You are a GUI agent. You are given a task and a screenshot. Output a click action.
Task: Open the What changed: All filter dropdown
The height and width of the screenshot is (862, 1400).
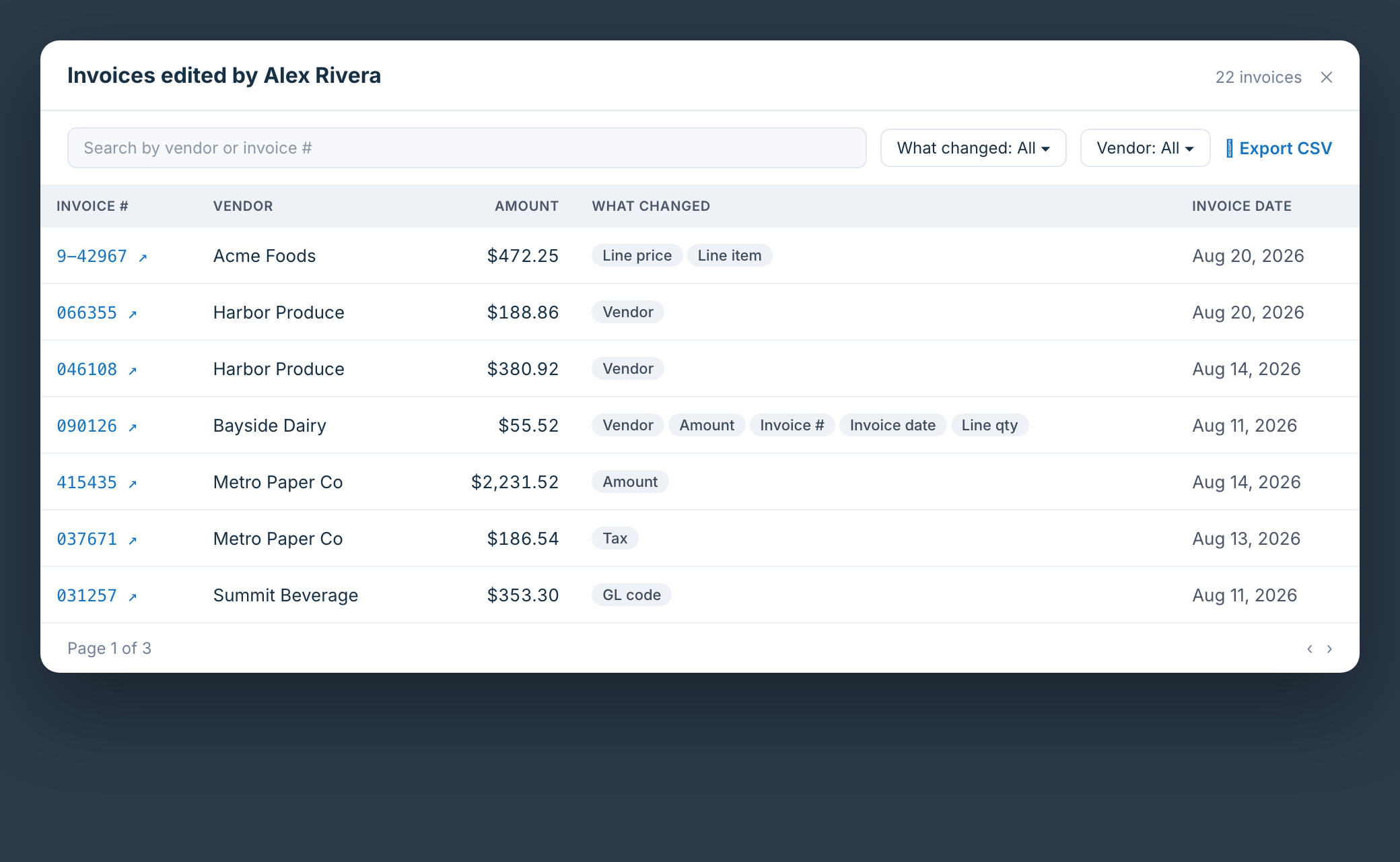coord(973,148)
